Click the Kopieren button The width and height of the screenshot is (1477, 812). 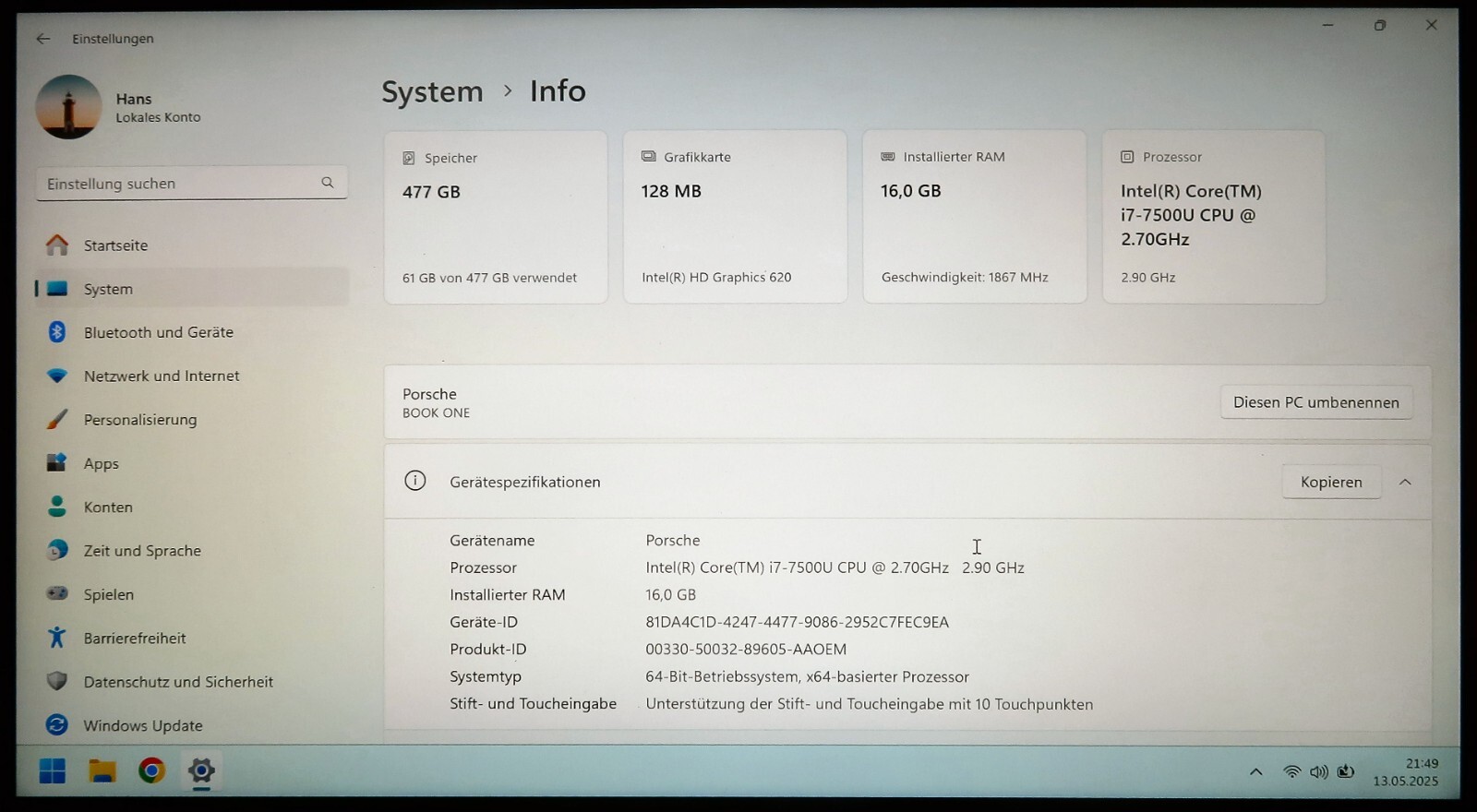tap(1331, 482)
